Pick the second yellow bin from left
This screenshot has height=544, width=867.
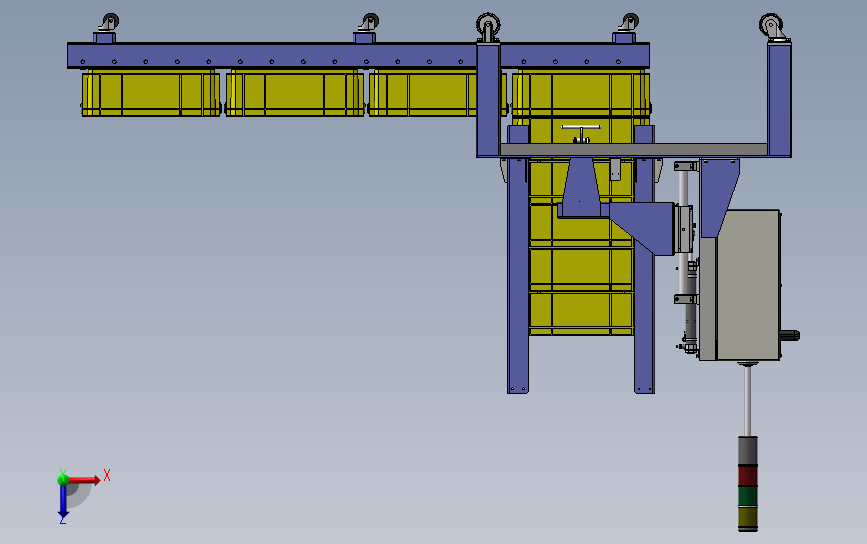pyautogui.click(x=294, y=93)
